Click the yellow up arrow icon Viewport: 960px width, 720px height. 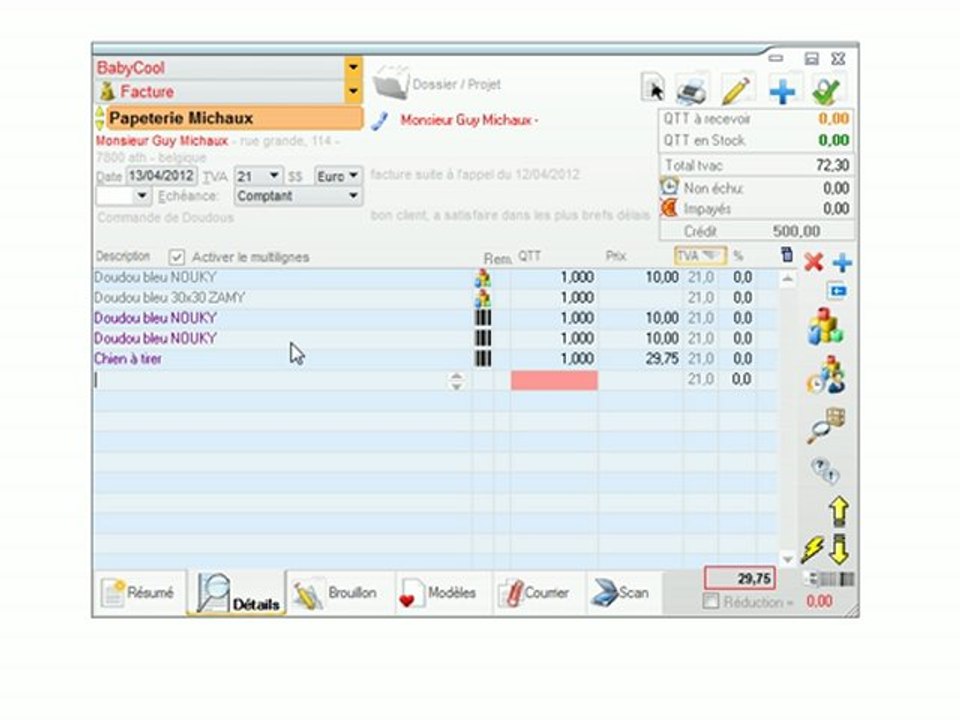(x=839, y=511)
